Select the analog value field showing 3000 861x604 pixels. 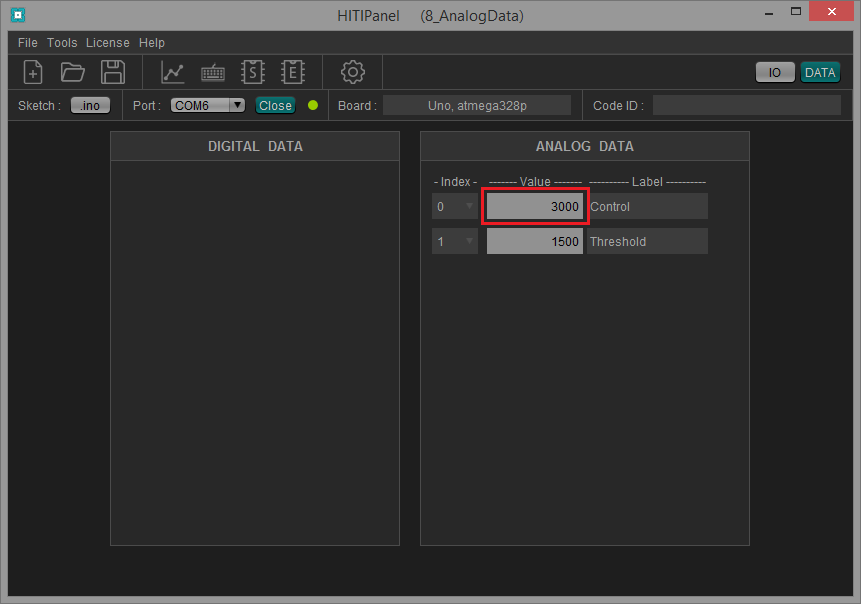tap(535, 206)
